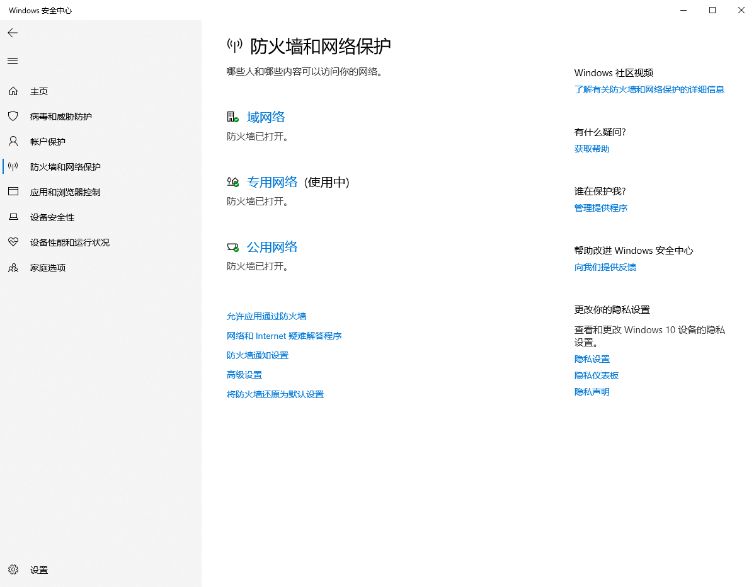Click the 防火墙已打开 status under 域网络
Image resolution: width=755 pixels, height=587 pixels.
(257, 136)
